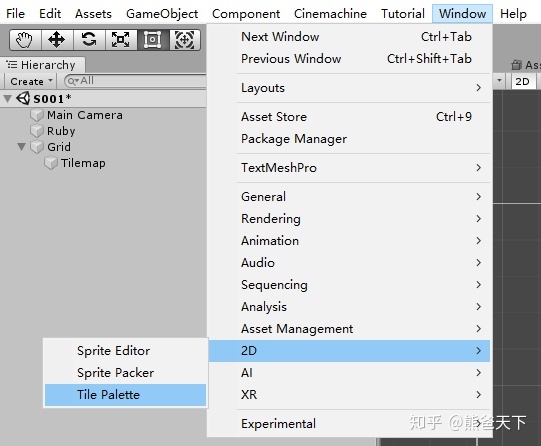Image resolution: width=541 pixels, height=446 pixels.
Task: Expand the Layouts submenu arrow
Action: point(479,88)
